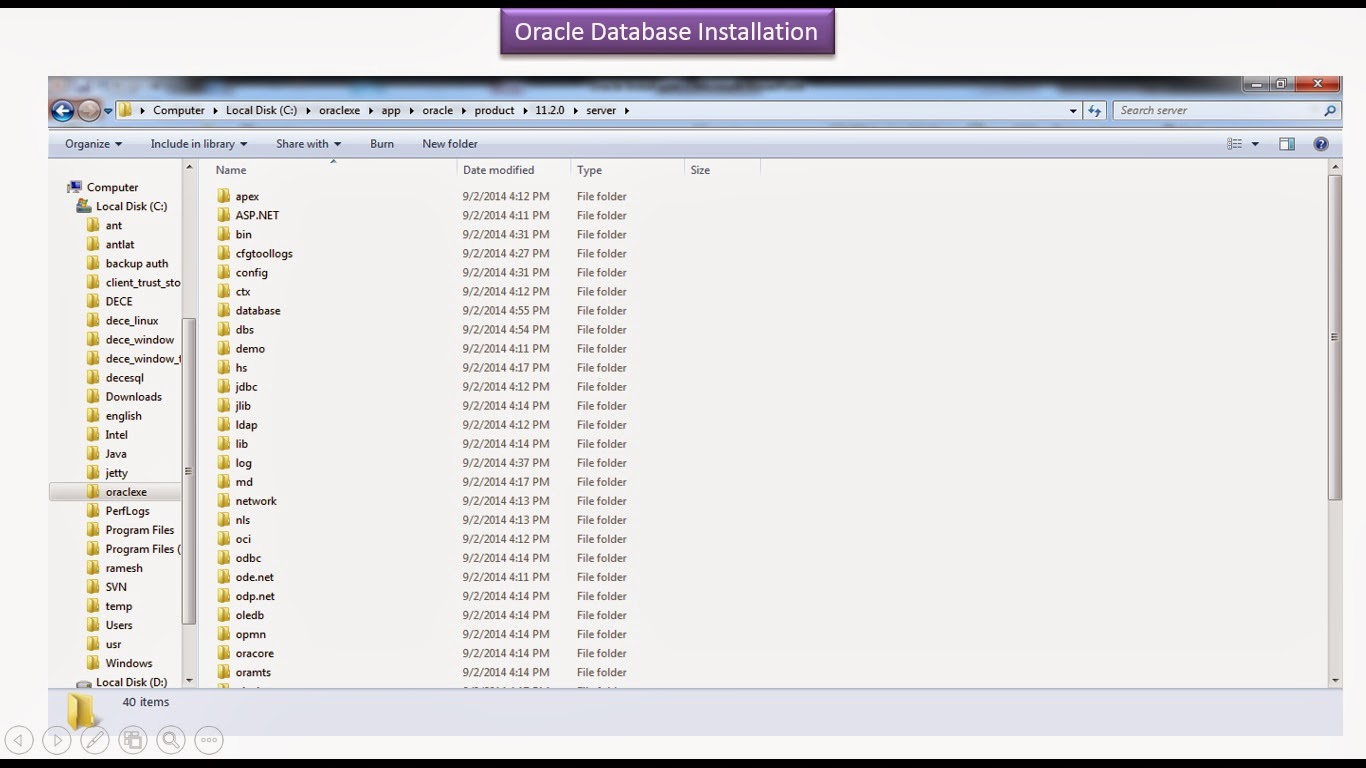
Task: Click the Back navigation arrow
Action: click(x=62, y=111)
